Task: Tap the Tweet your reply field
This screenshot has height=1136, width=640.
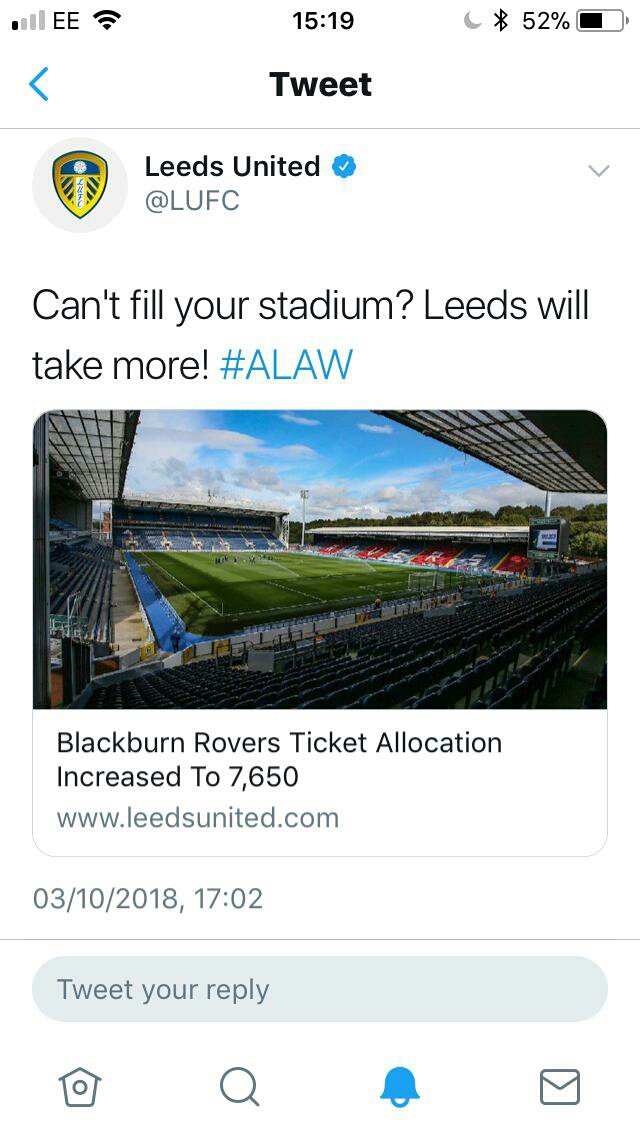Action: 320,989
